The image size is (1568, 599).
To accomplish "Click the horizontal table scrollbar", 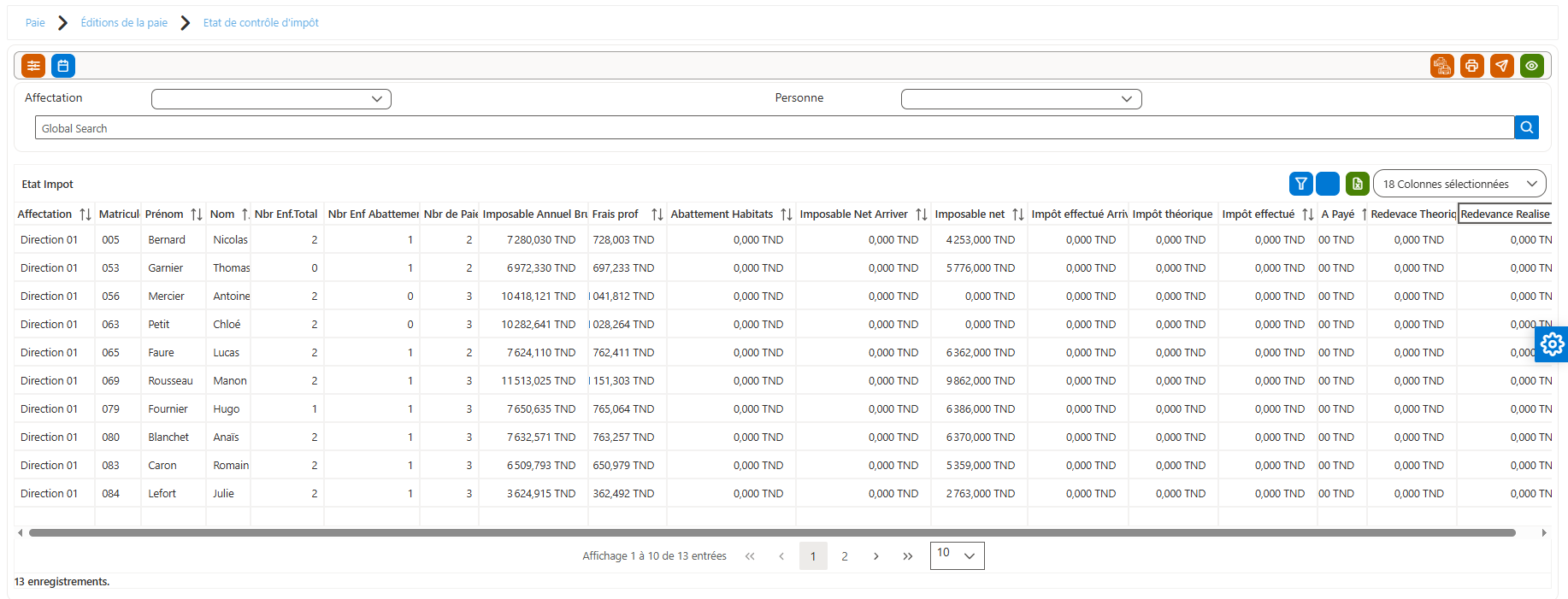I will point(772,532).
